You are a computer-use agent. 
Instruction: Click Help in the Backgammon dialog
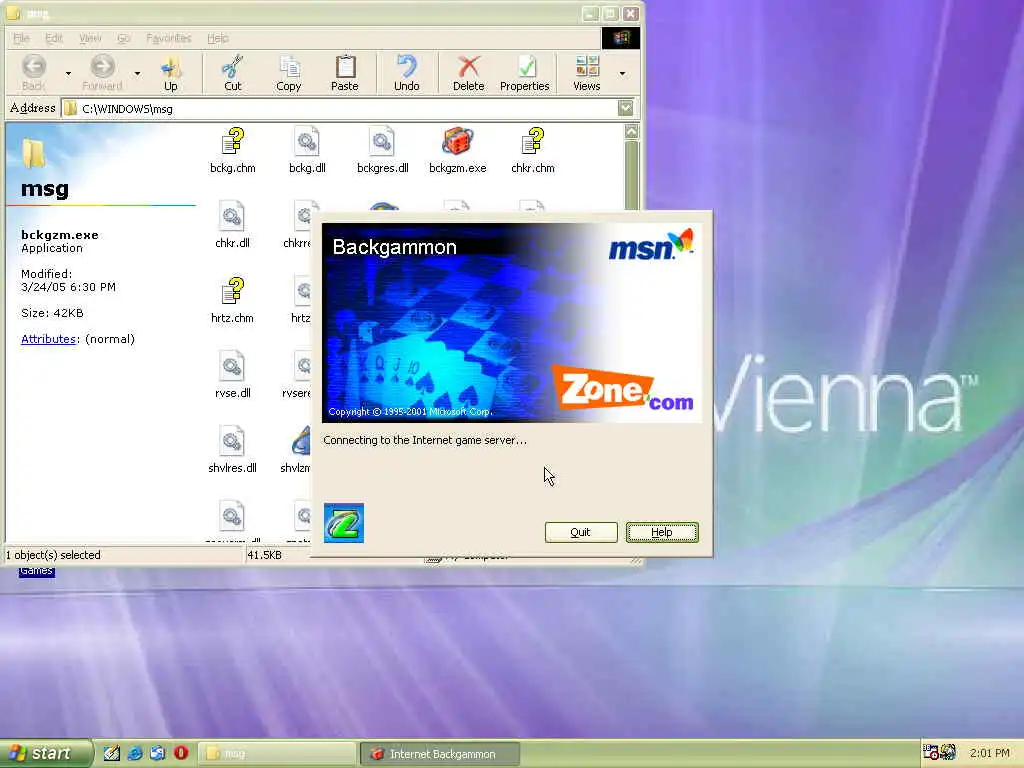coord(662,532)
